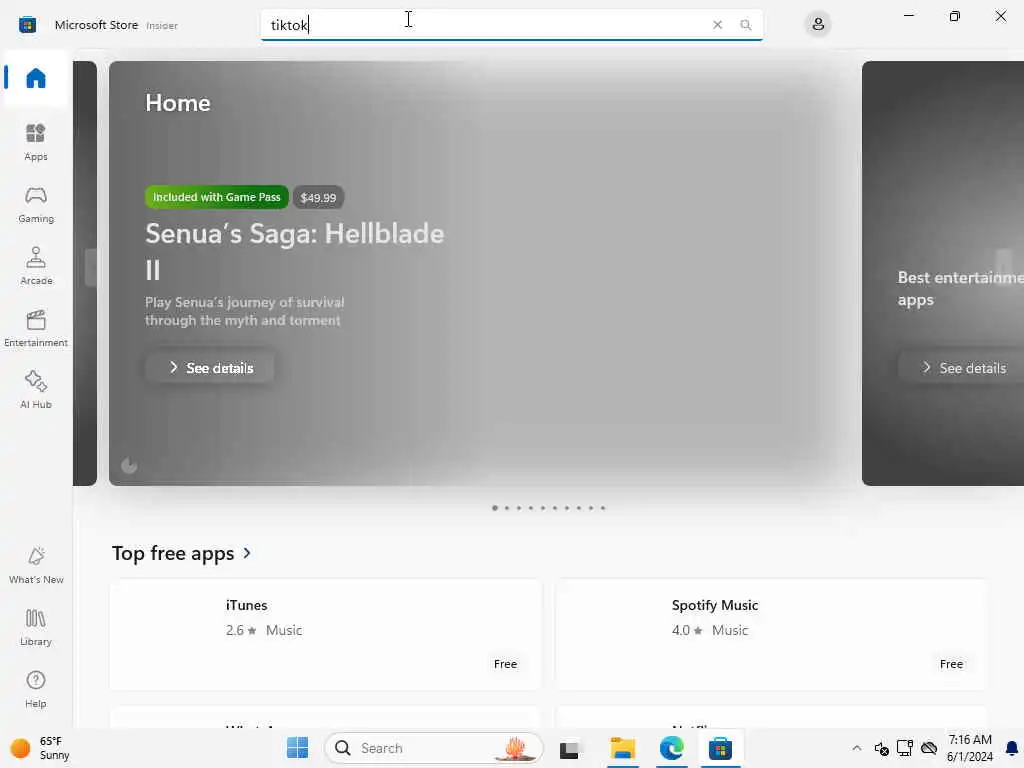Click Free price on iTunes card

pos(505,664)
